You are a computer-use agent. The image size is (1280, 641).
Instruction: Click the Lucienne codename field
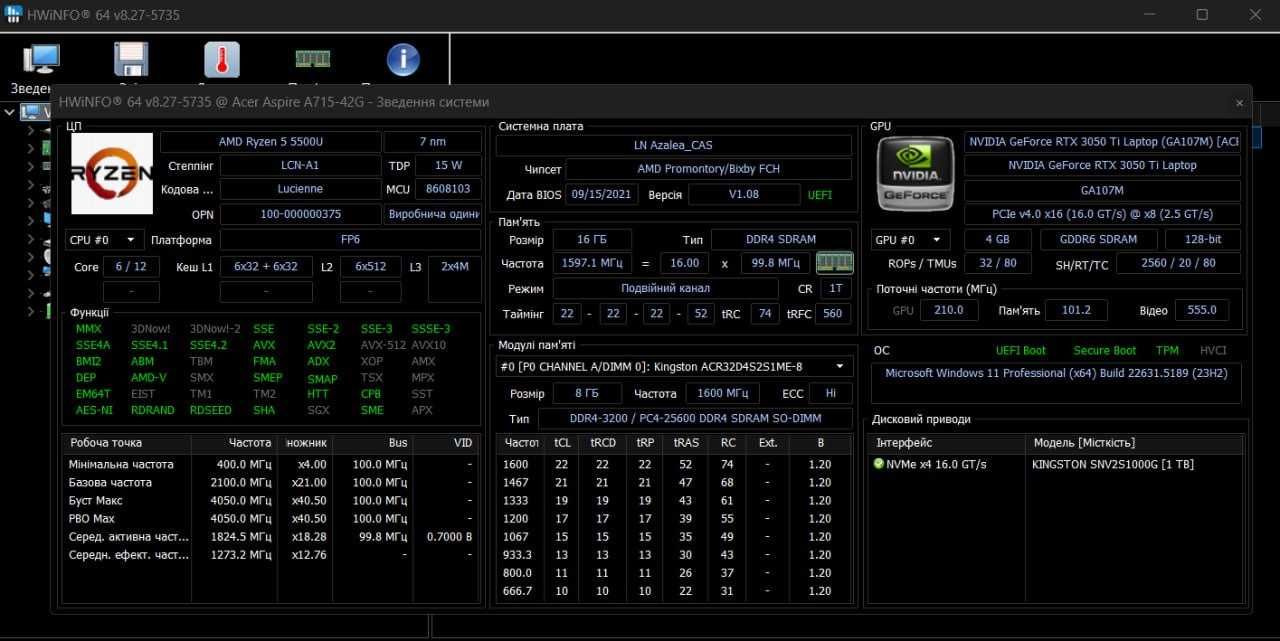pos(300,188)
